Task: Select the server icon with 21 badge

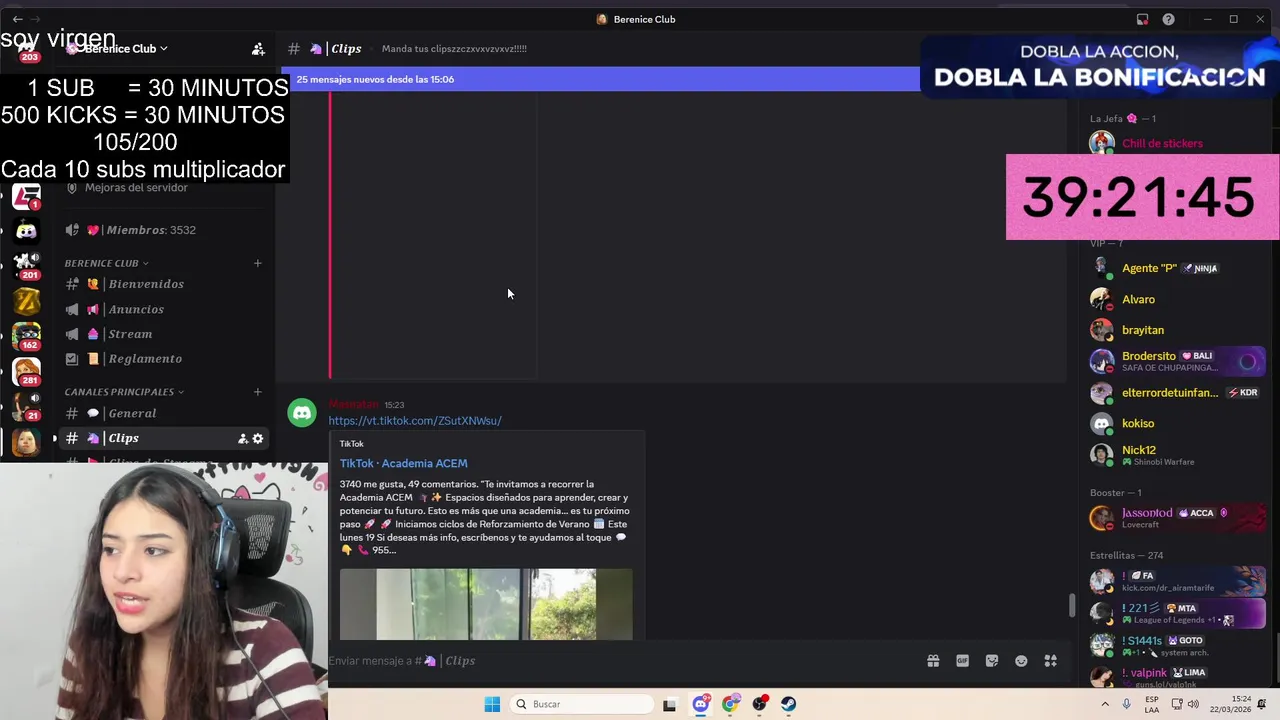Action: coord(26,406)
